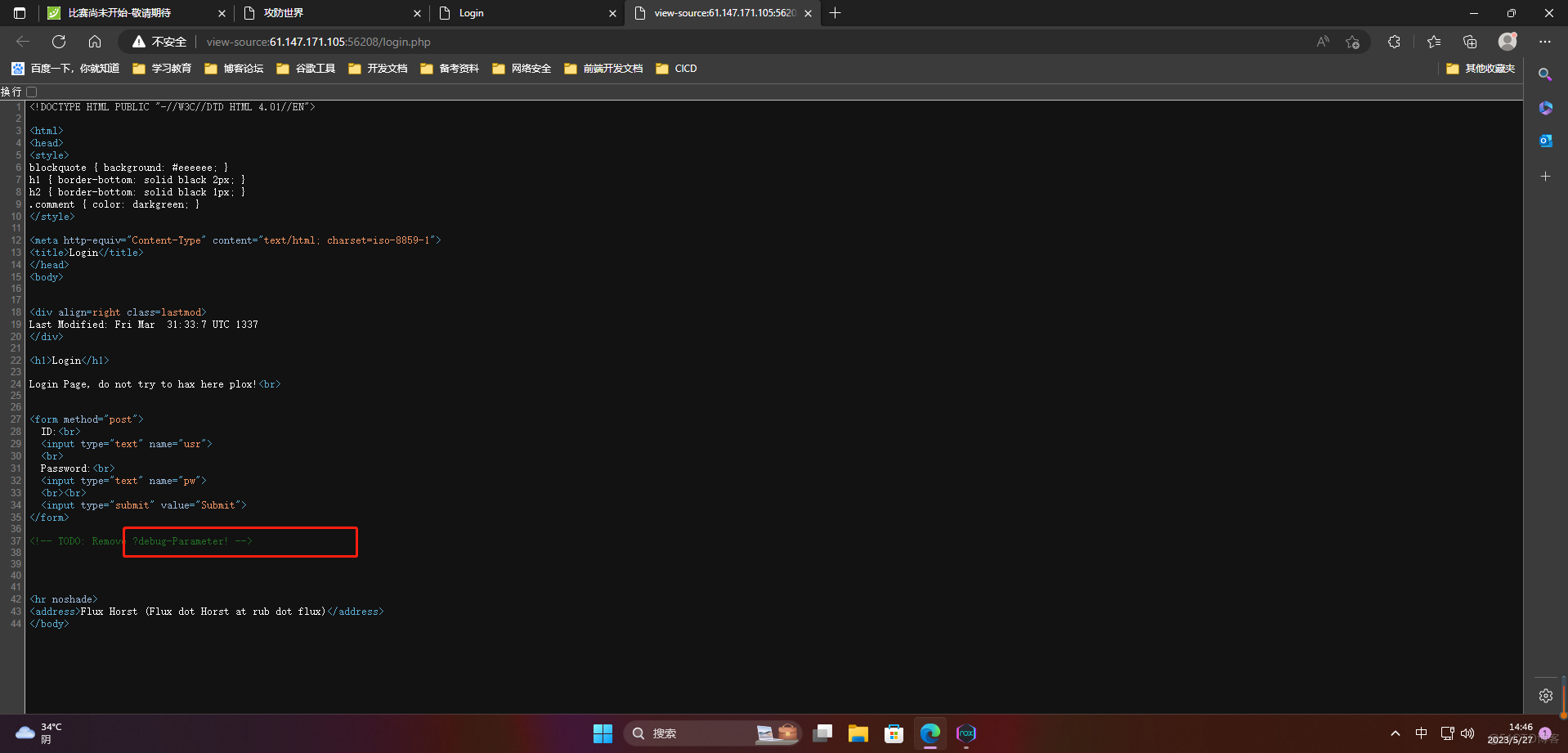Expand the 其他收藏夹 folder
The height and width of the screenshot is (753, 1568).
pyautogui.click(x=1481, y=69)
